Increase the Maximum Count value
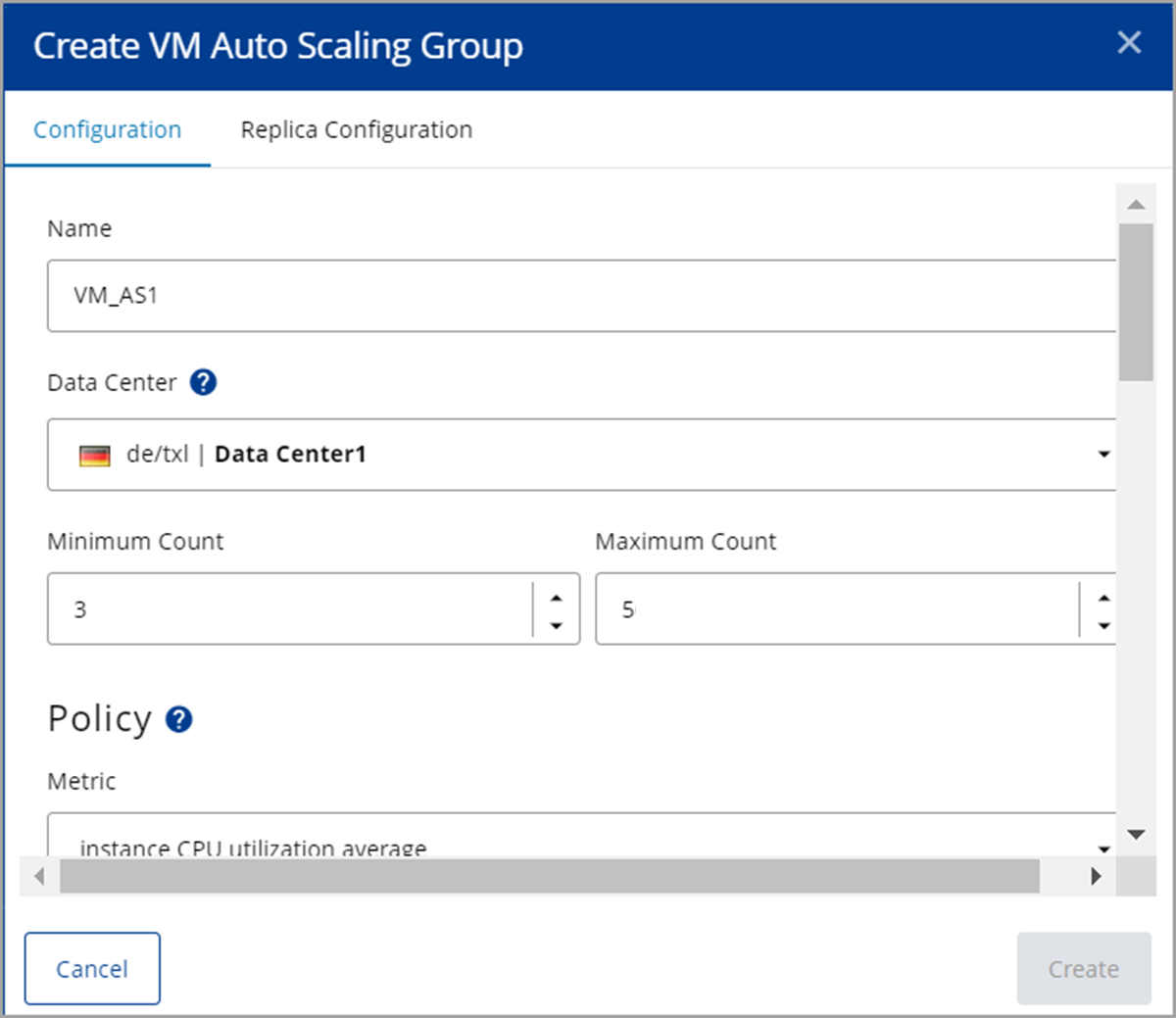The width and height of the screenshot is (1176, 1018). [x=1103, y=598]
